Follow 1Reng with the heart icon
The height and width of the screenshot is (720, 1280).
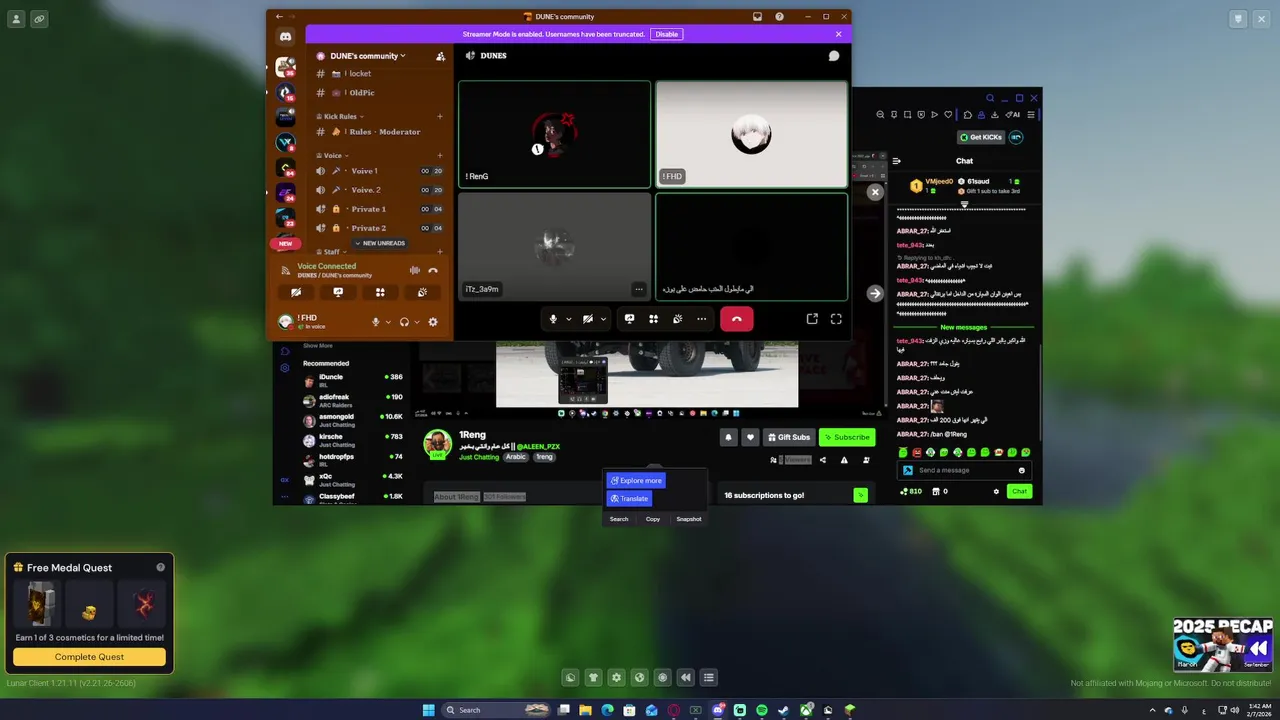pyautogui.click(x=750, y=437)
